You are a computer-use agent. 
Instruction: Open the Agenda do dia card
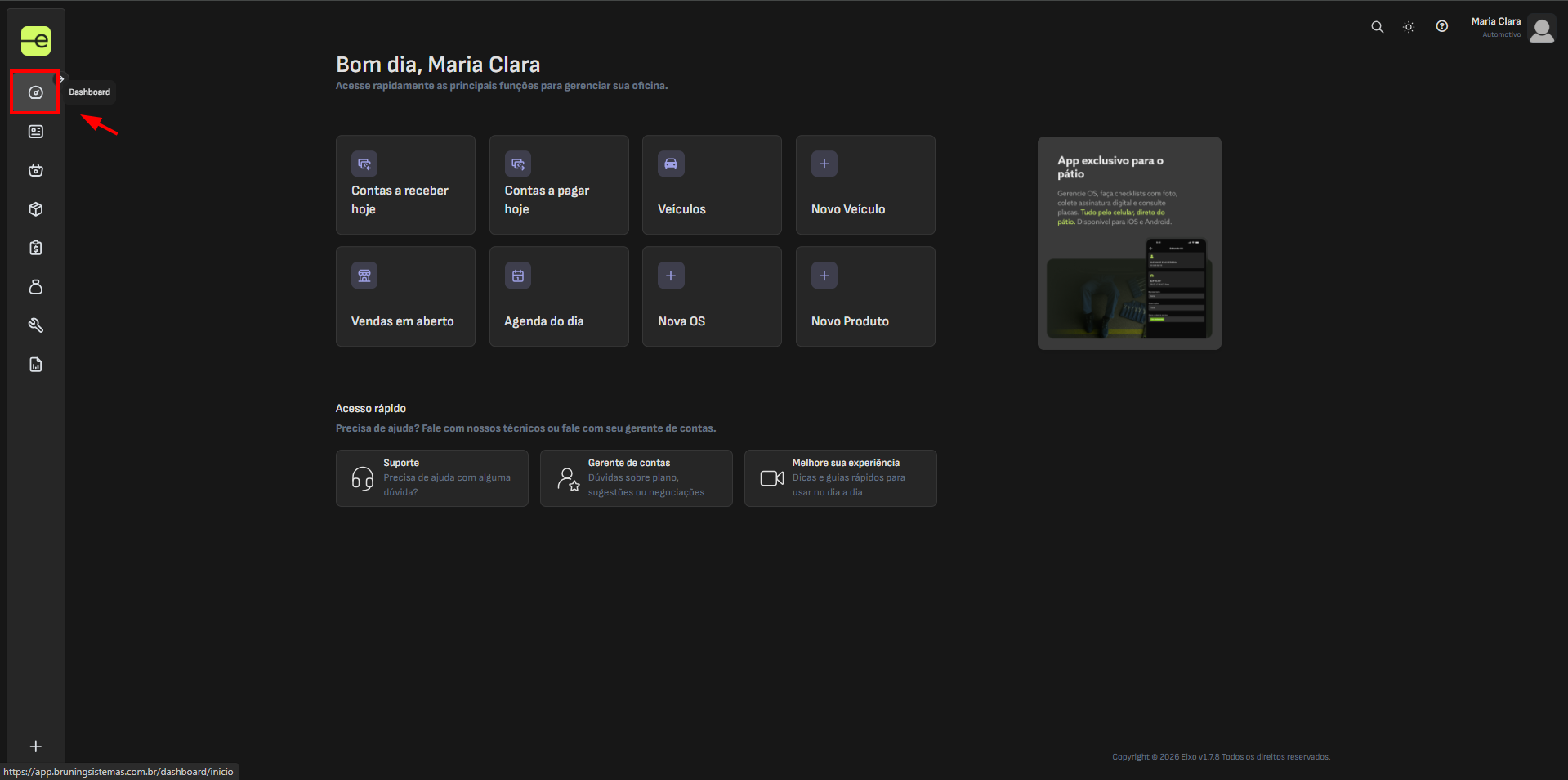pyautogui.click(x=559, y=297)
